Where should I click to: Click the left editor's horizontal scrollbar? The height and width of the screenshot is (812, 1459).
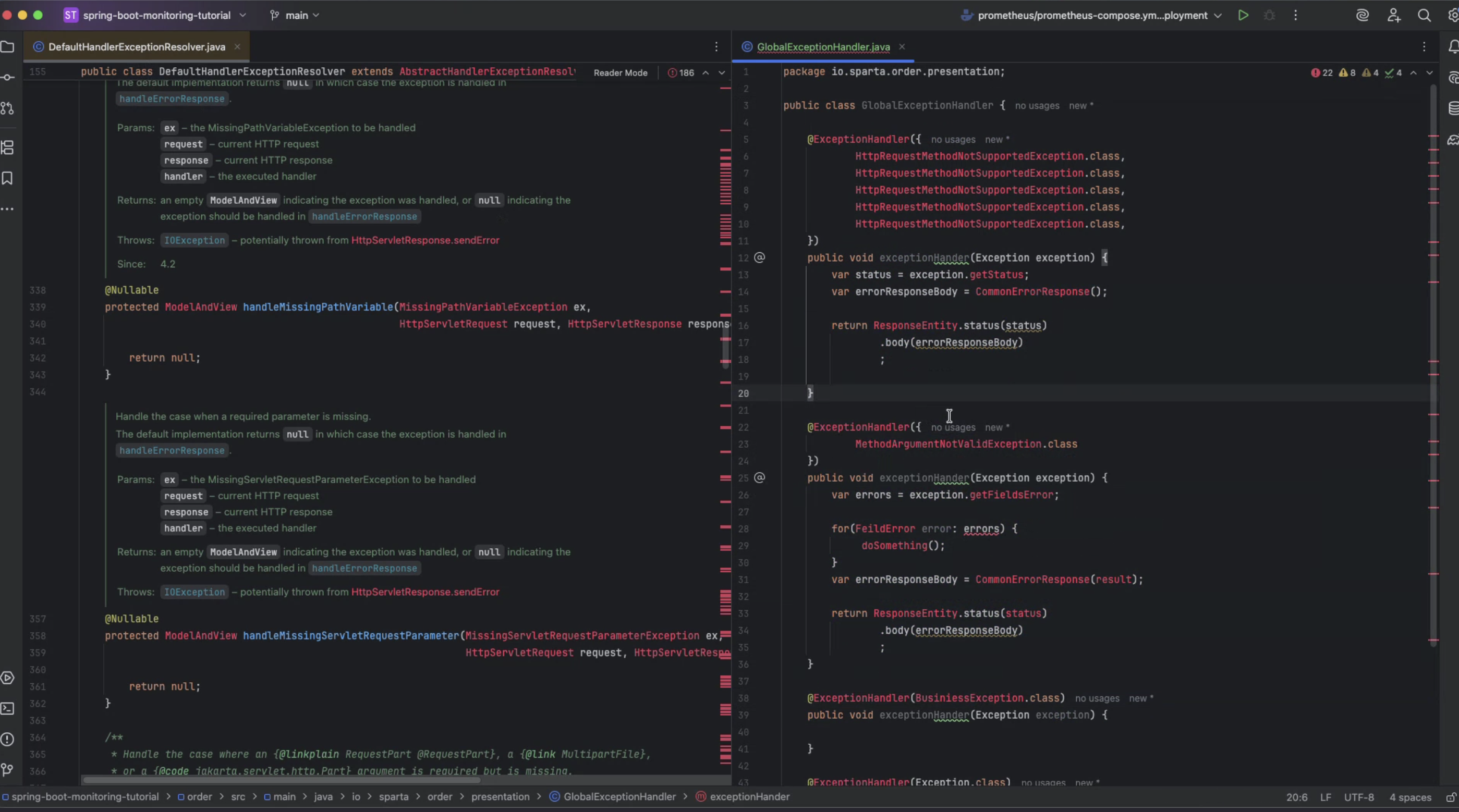(283, 780)
